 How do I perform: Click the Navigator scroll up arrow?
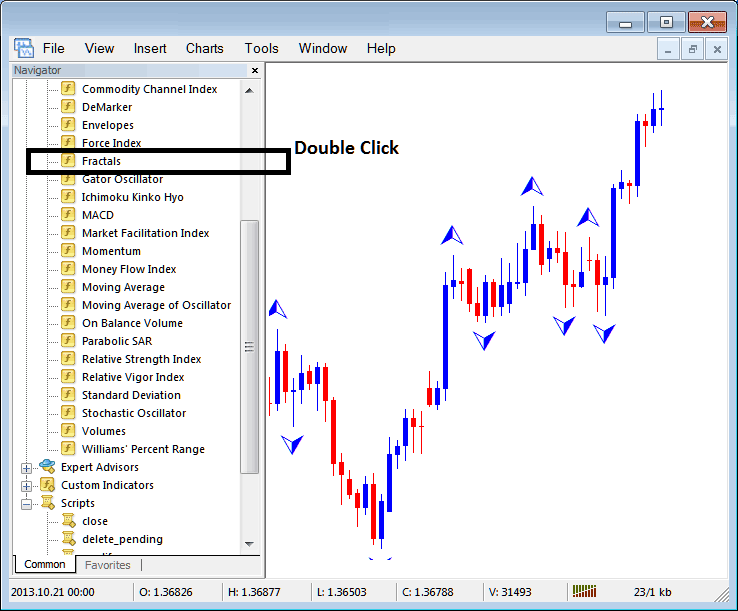pos(249,90)
